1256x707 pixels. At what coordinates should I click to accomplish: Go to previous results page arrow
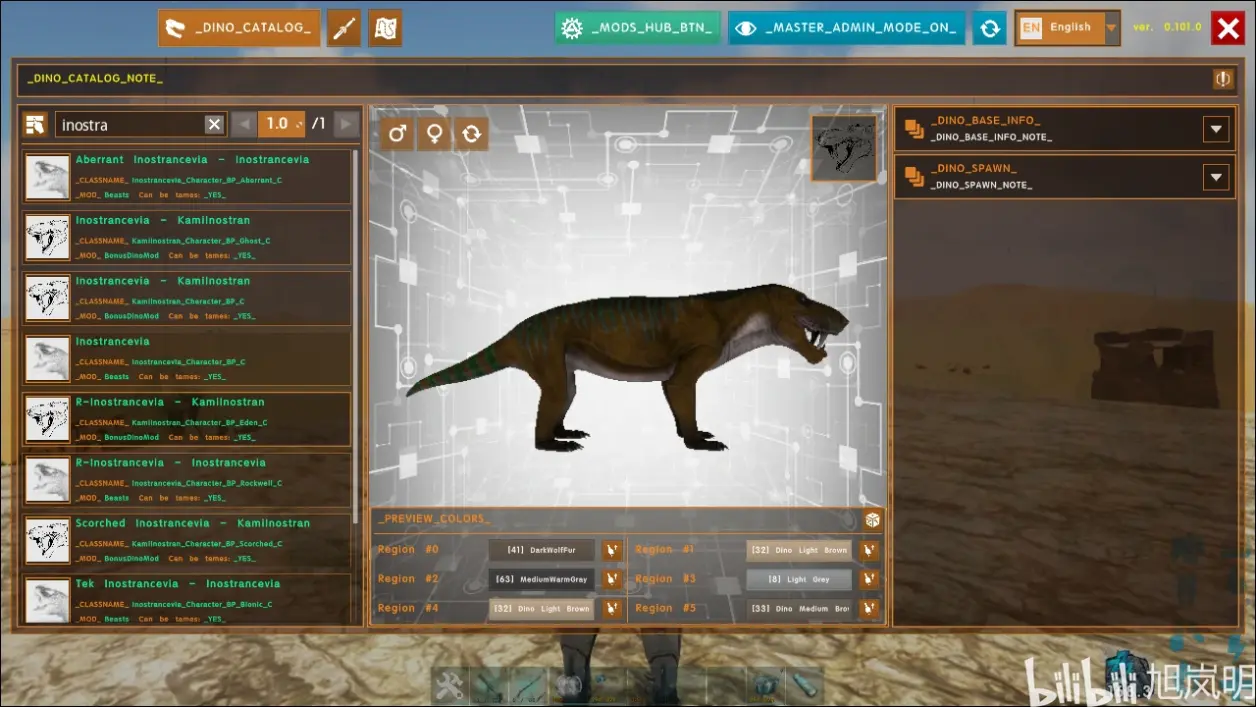(244, 124)
